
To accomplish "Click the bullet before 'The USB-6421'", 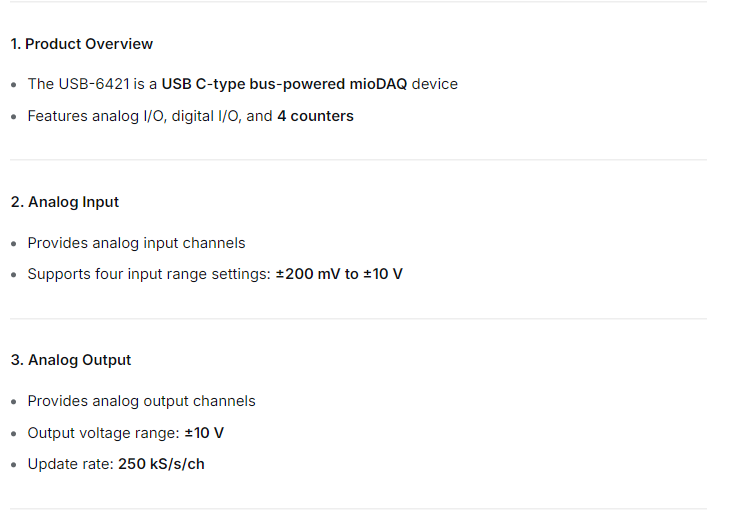I will [13, 85].
